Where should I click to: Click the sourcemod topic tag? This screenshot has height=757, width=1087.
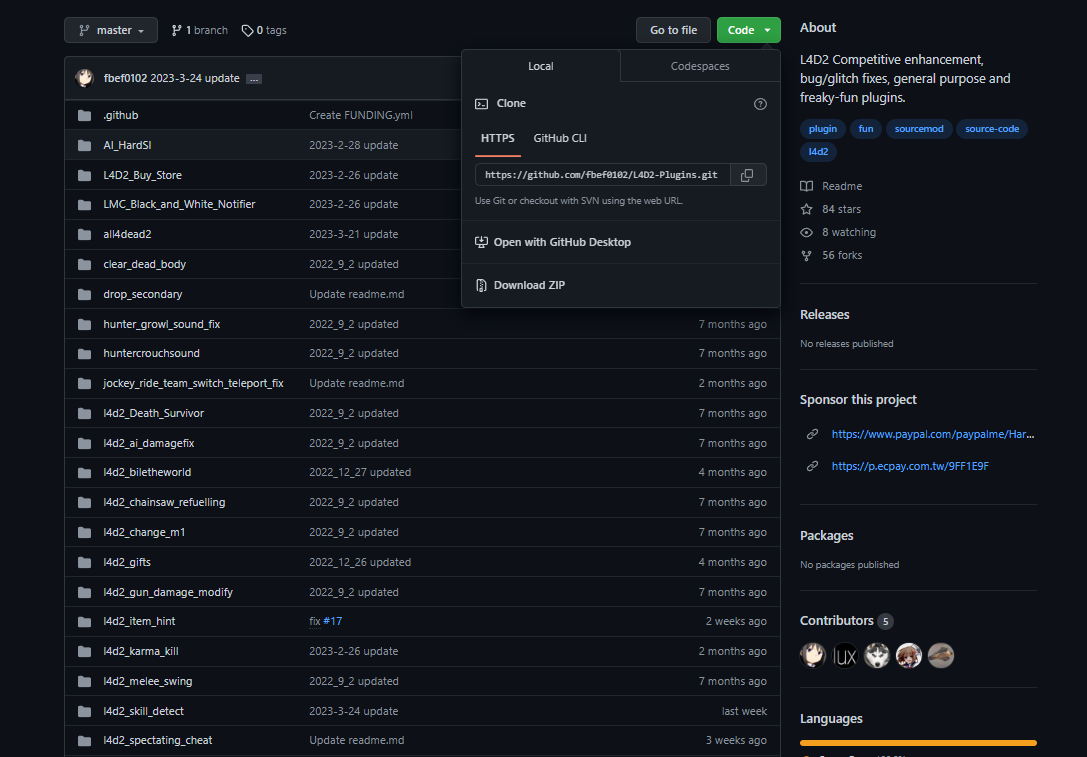[x=919, y=129]
